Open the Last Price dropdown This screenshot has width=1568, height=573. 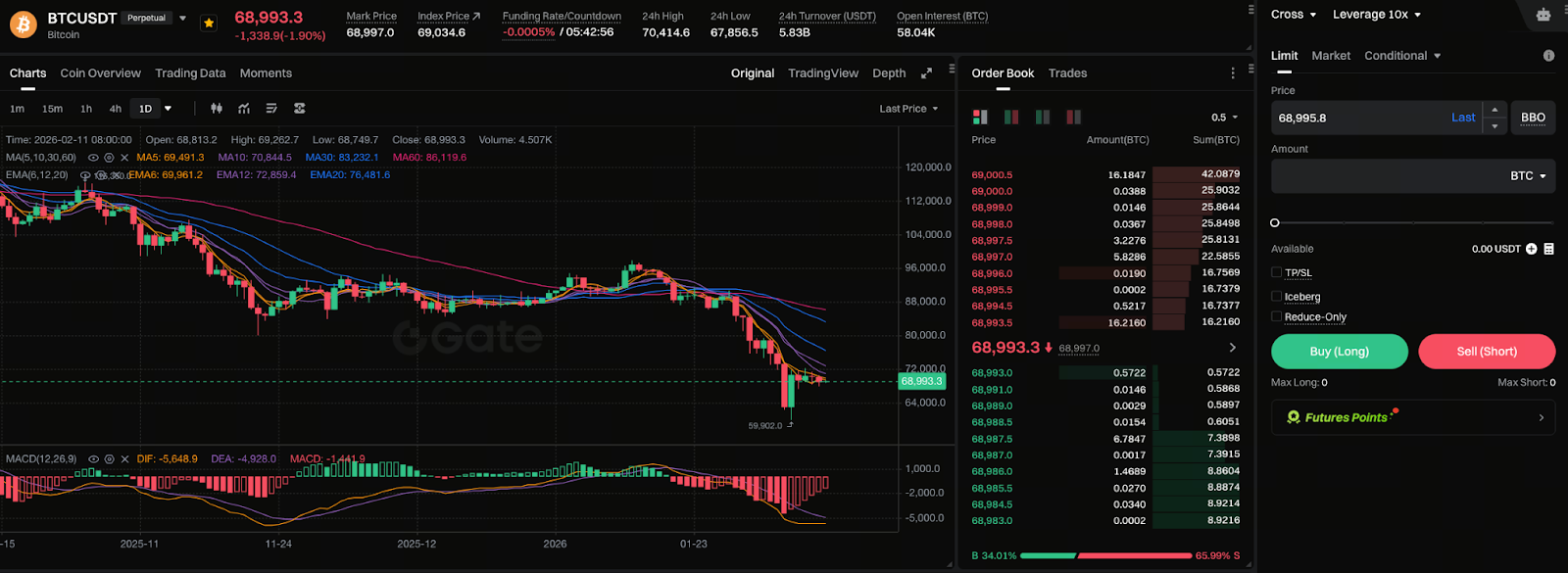(x=908, y=109)
